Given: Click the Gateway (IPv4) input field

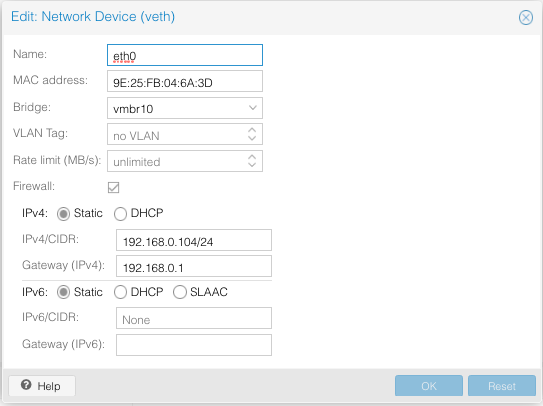Looking at the screenshot, I should click(x=194, y=266).
